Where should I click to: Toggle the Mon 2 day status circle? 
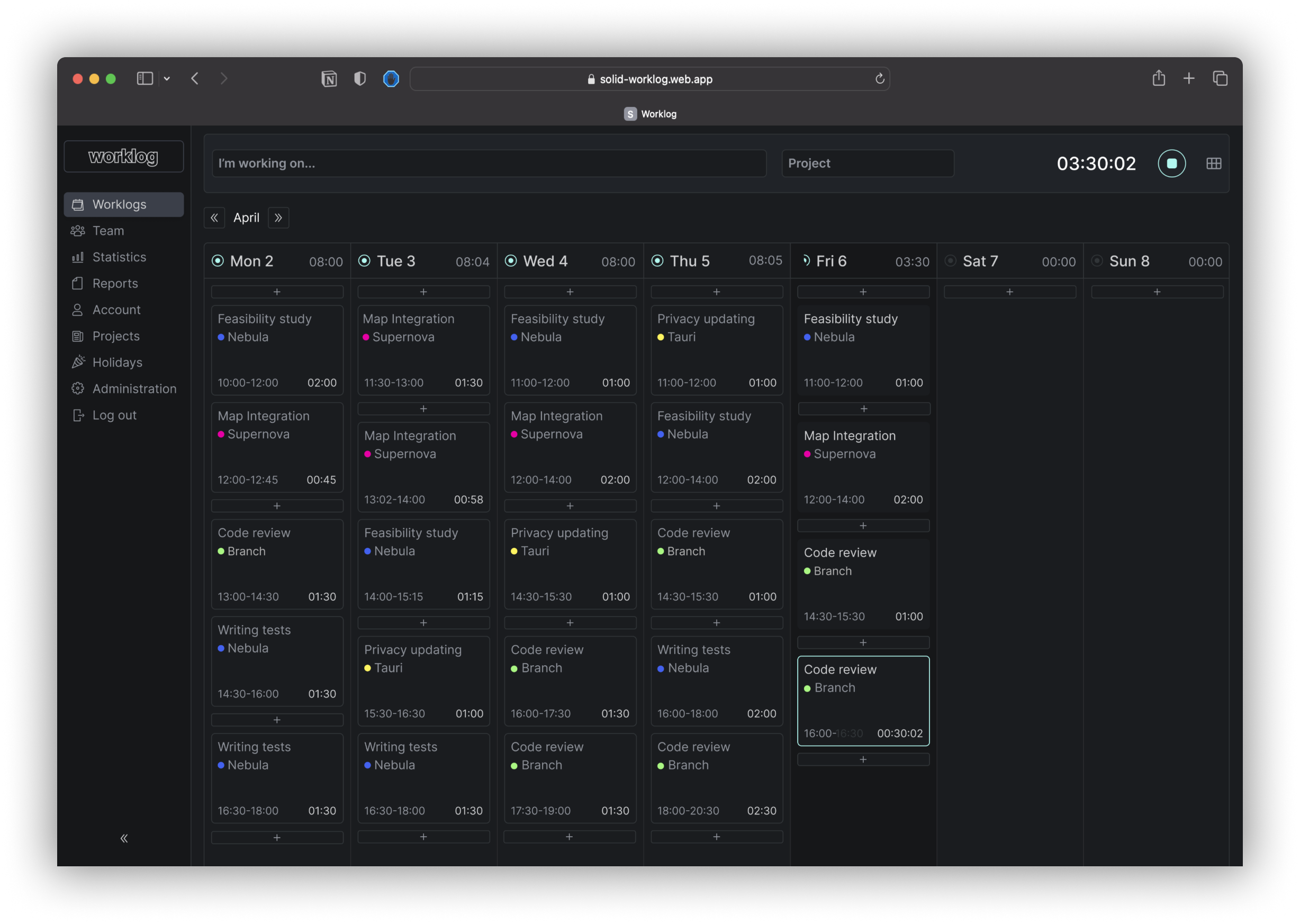218,260
